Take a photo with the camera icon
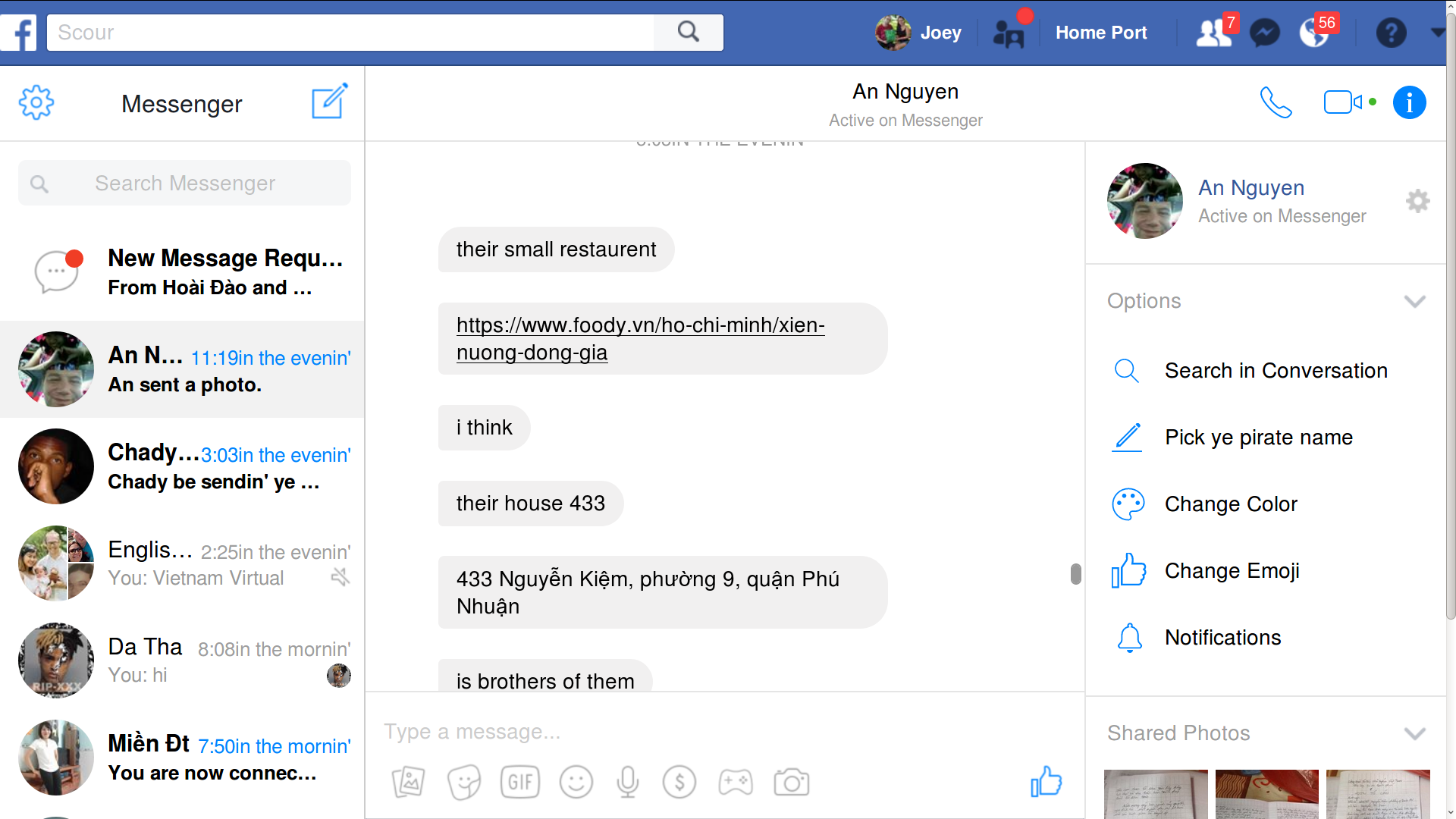The image size is (1456, 819). (x=792, y=782)
